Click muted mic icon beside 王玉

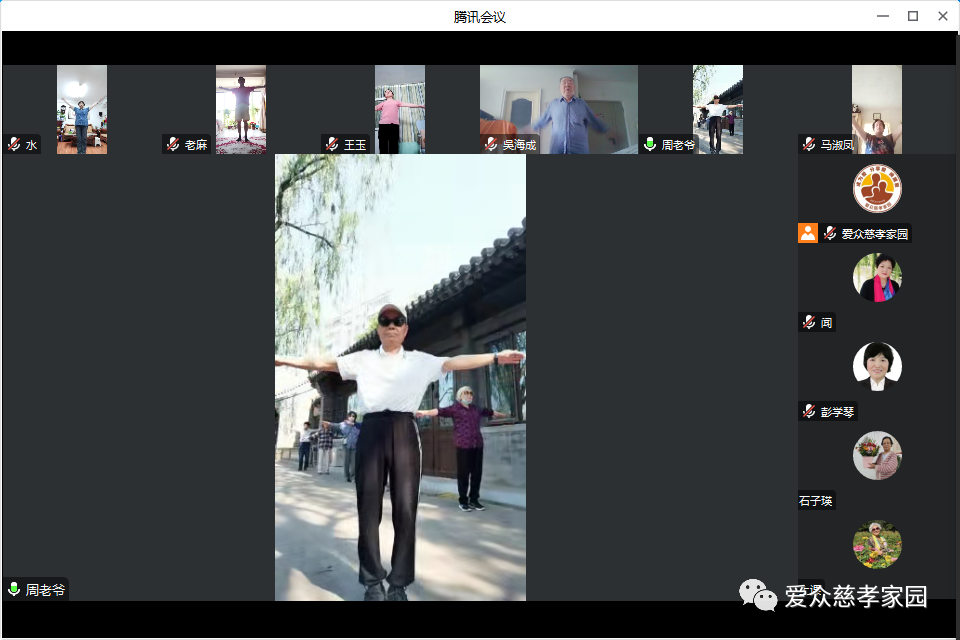point(332,144)
